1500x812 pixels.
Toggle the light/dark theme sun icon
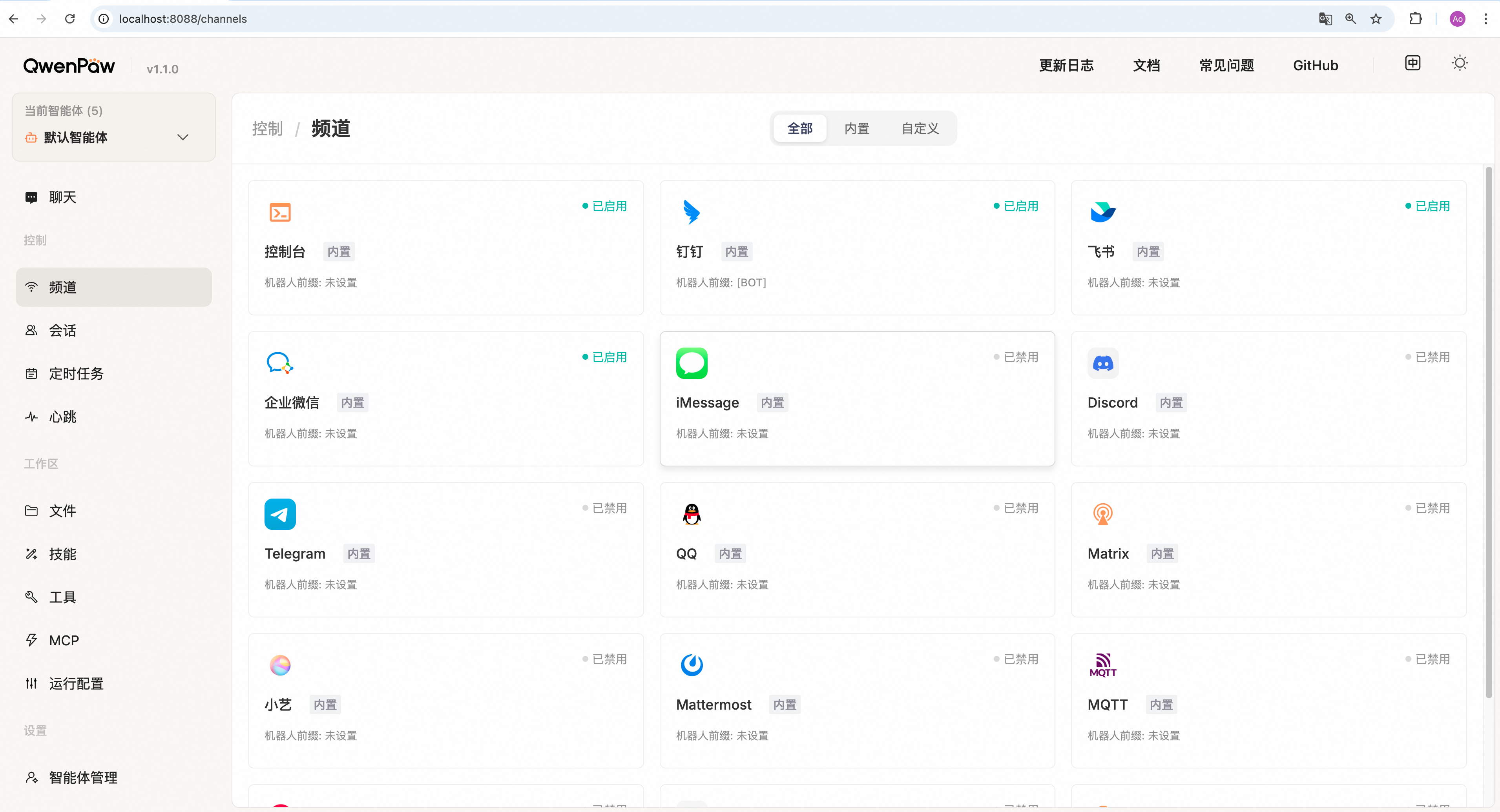[1459, 63]
